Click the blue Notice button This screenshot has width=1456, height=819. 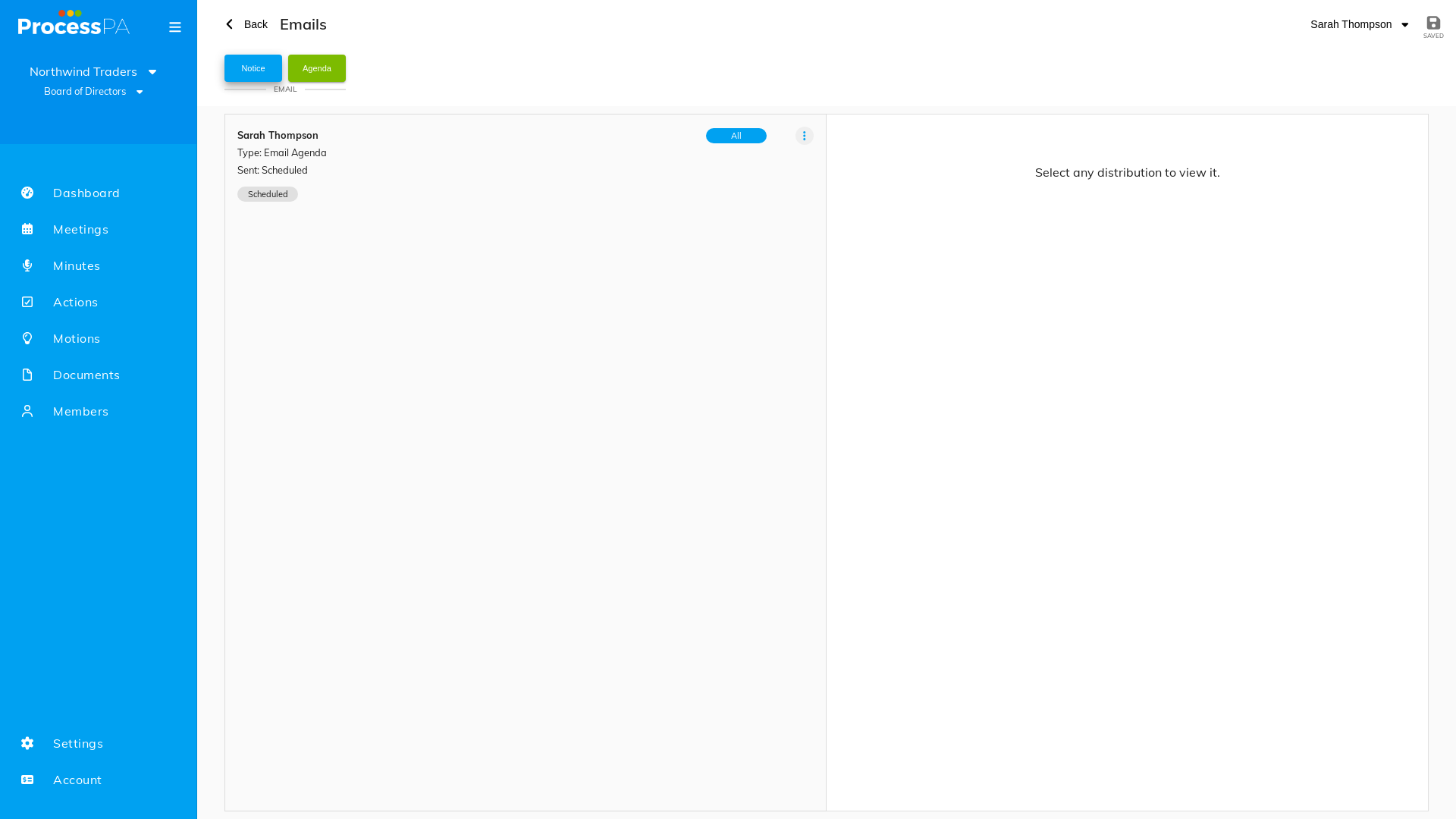pos(253,68)
